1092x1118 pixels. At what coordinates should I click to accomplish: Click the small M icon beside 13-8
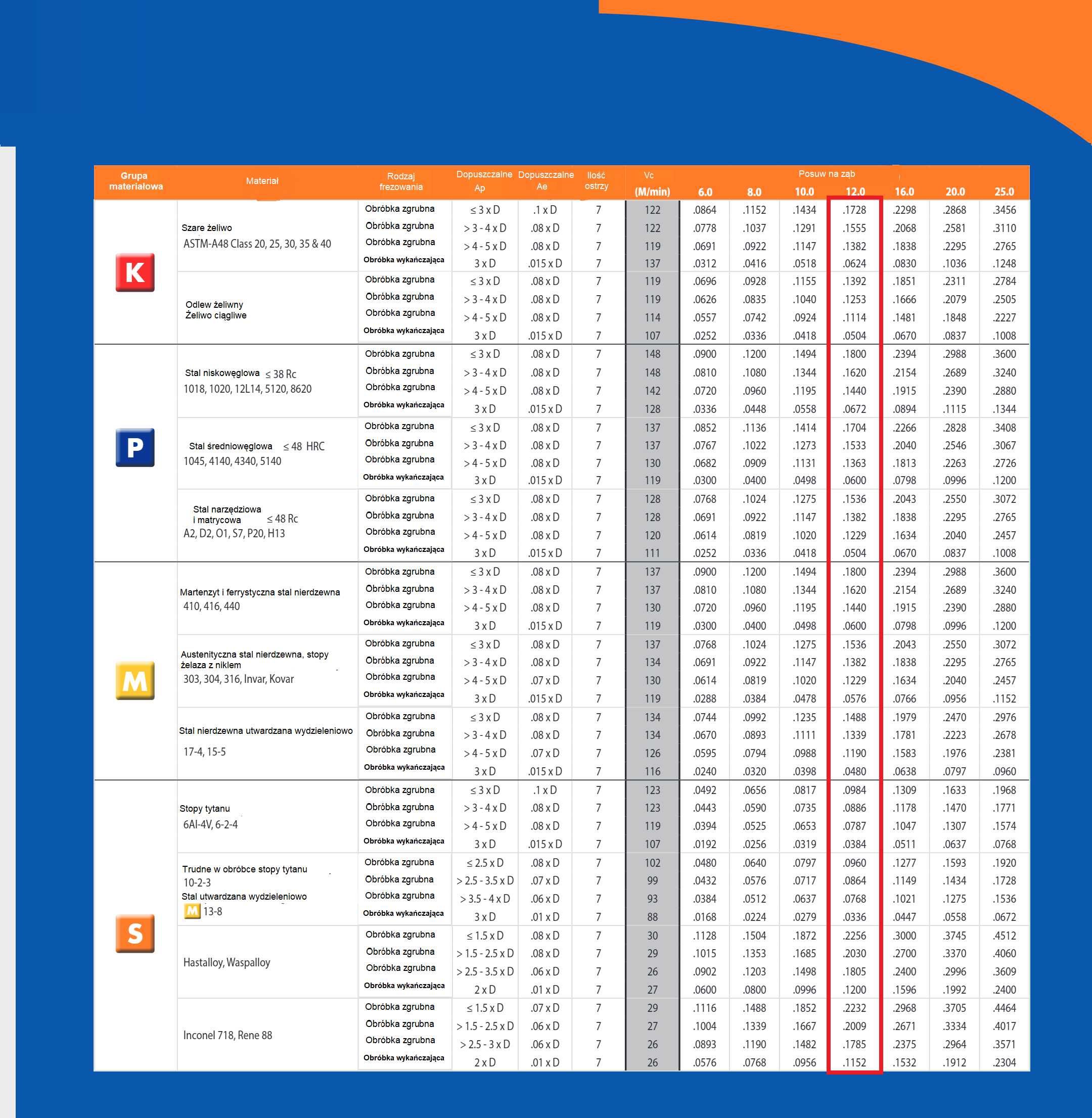[x=192, y=911]
